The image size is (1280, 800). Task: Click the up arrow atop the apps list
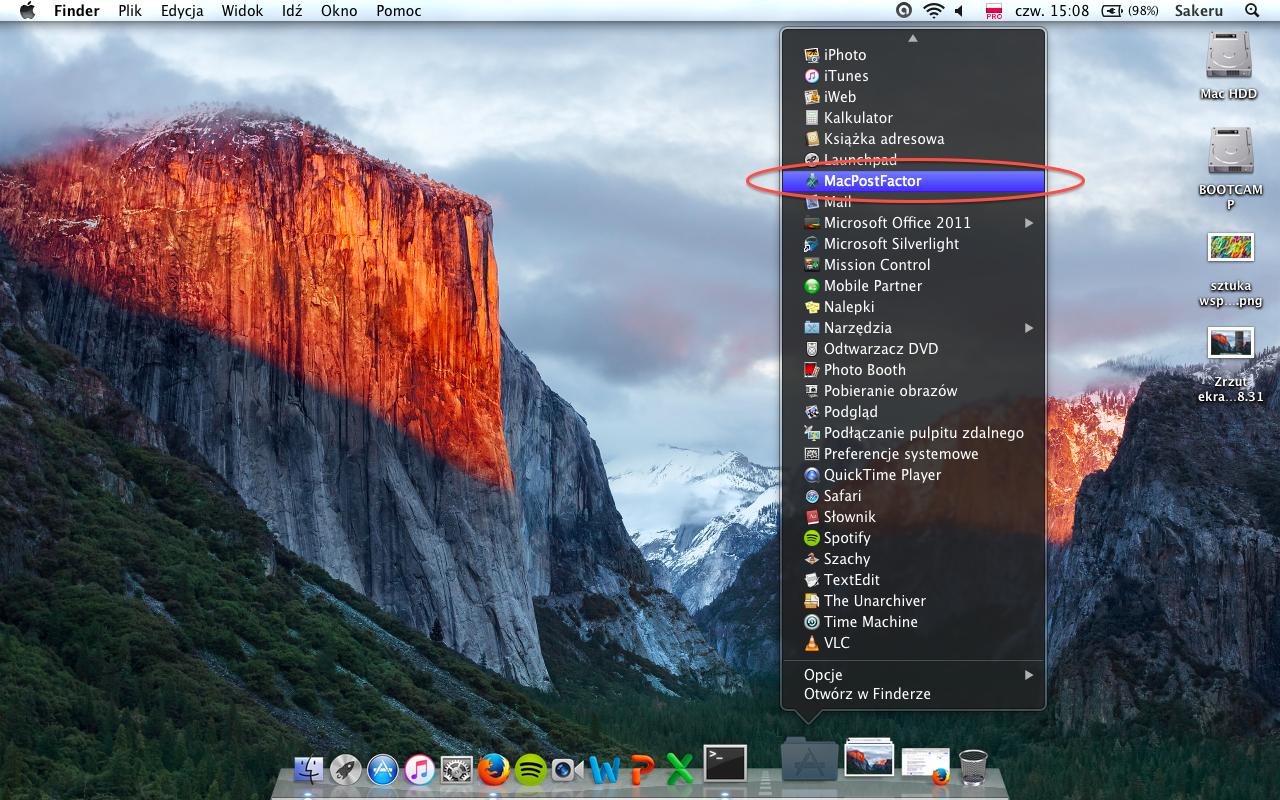(x=912, y=38)
